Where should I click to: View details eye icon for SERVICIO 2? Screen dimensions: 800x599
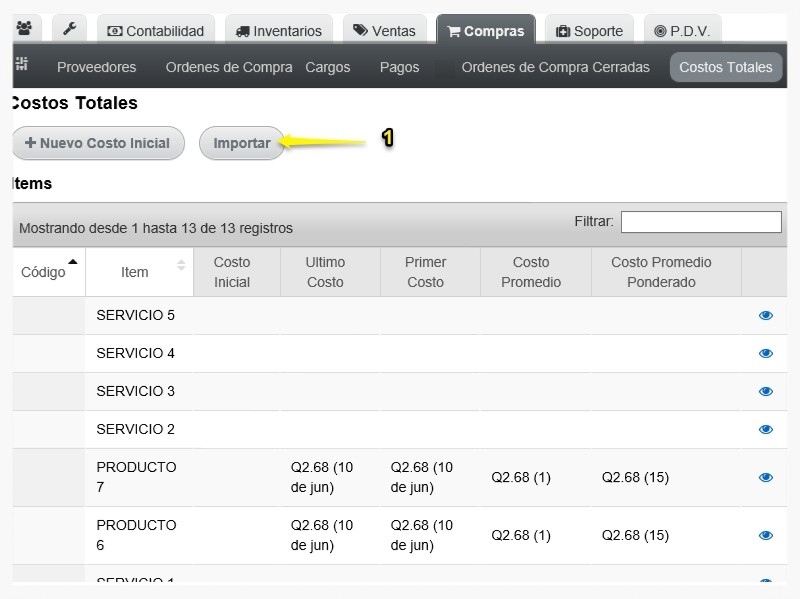click(765, 429)
